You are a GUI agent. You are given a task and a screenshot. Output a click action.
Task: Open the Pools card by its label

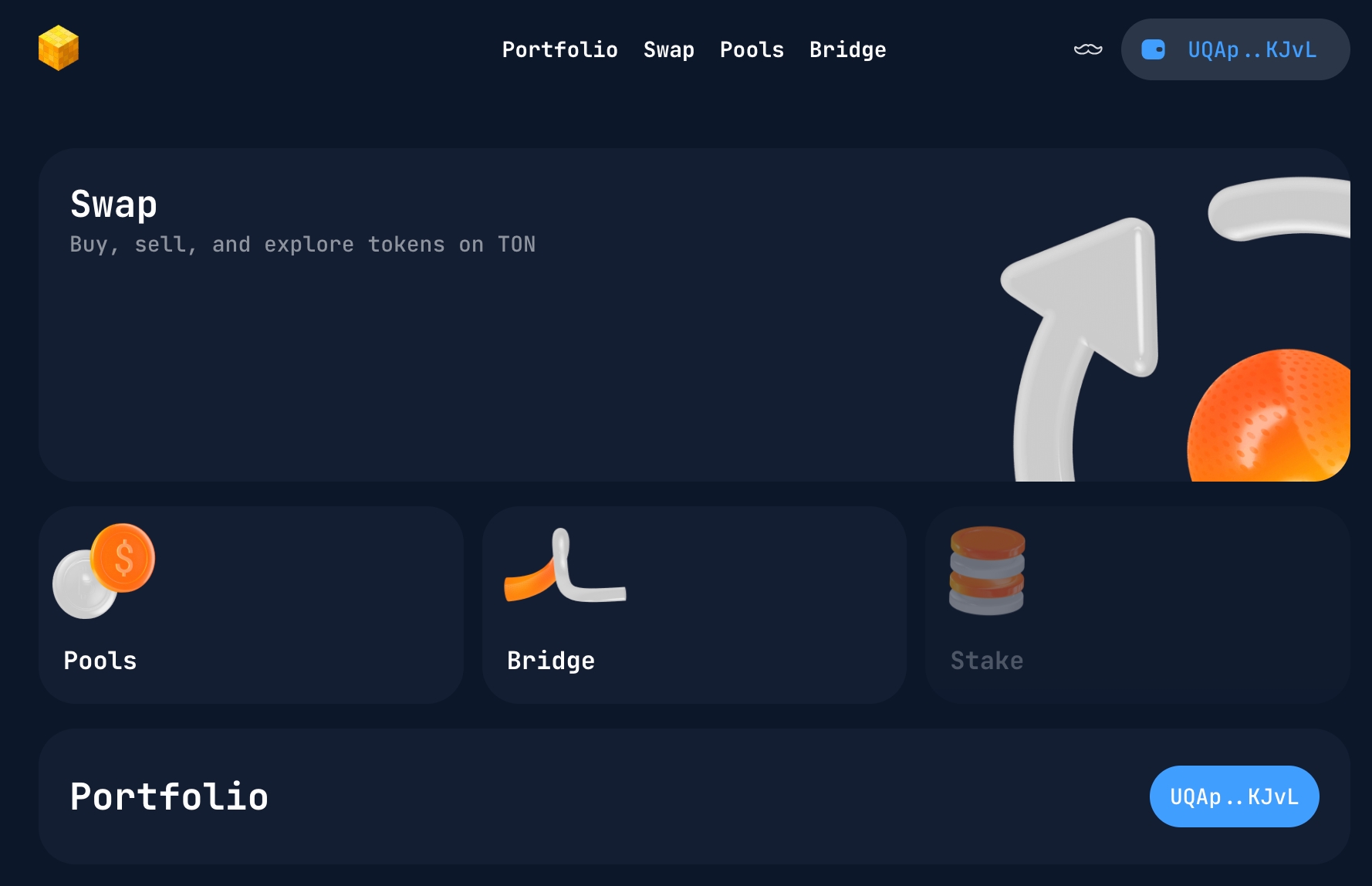coord(100,661)
